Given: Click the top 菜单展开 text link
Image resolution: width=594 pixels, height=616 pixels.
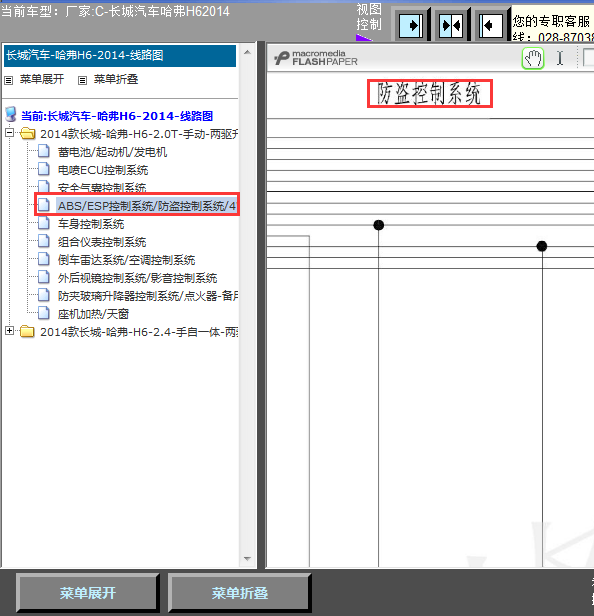Looking at the screenshot, I should point(42,80).
